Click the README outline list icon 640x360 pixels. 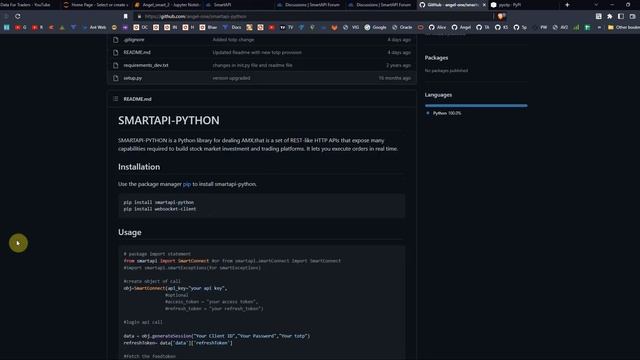[116, 99]
